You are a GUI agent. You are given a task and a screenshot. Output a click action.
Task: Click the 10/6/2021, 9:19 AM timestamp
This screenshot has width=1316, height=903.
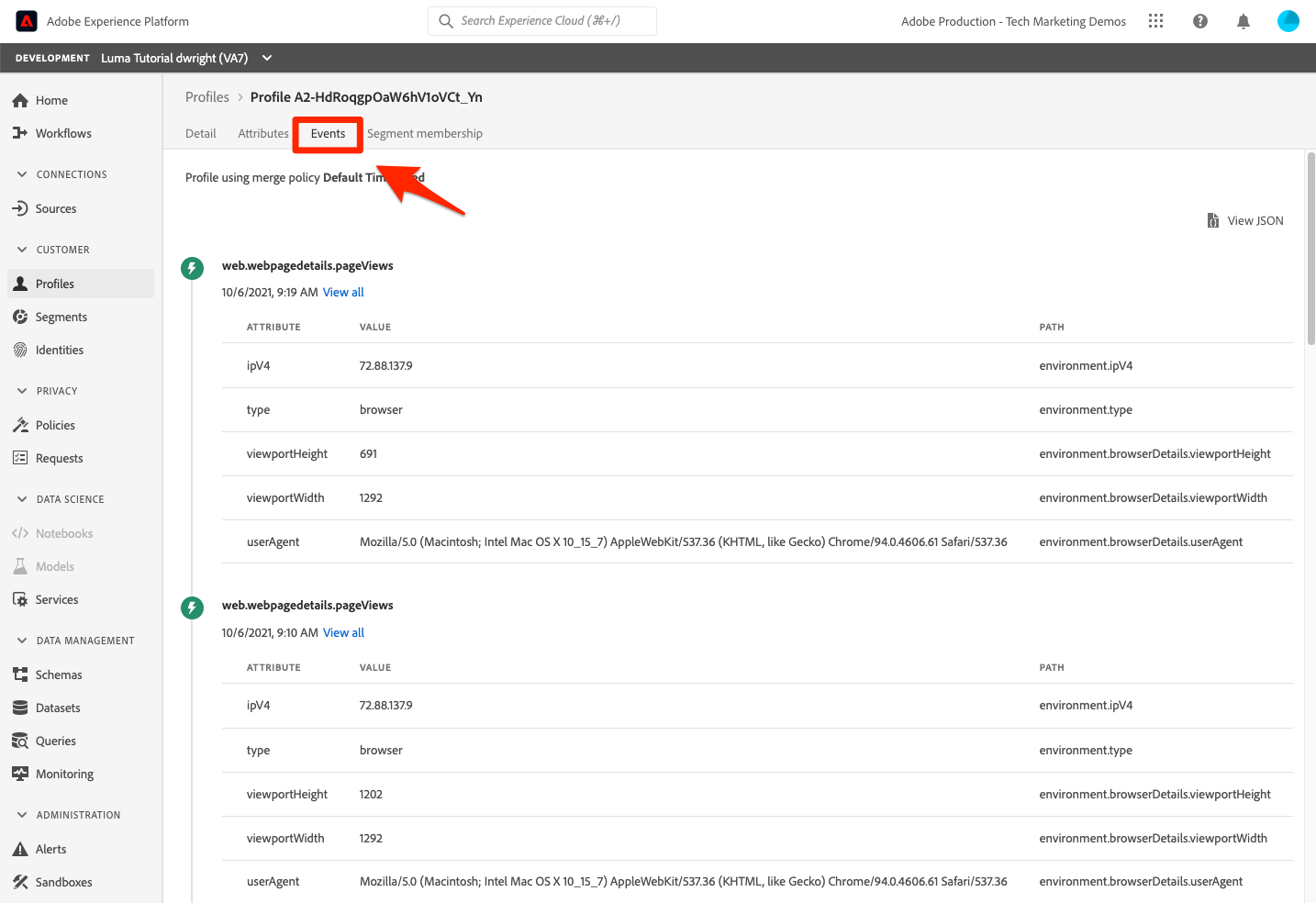point(270,293)
